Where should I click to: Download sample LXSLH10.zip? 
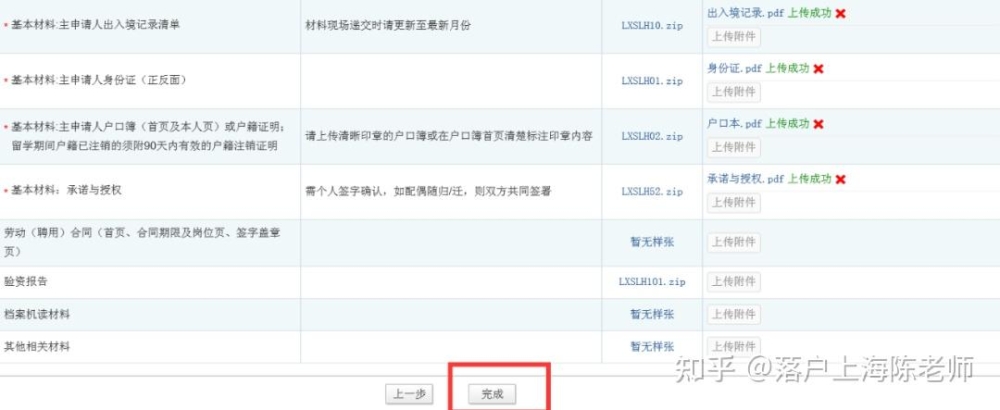pyautogui.click(x=652, y=26)
